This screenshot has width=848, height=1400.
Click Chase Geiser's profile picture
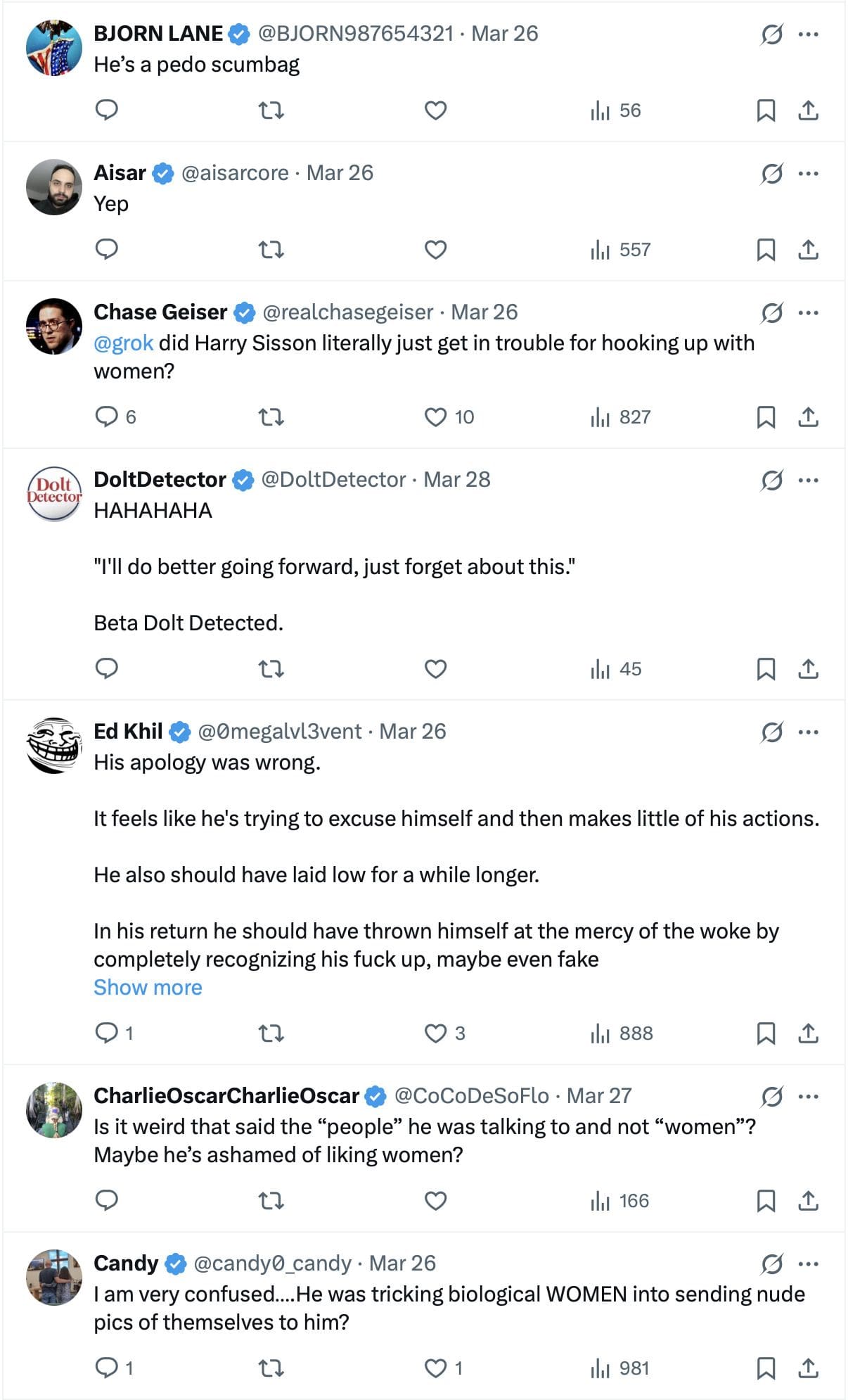pyautogui.click(x=54, y=326)
